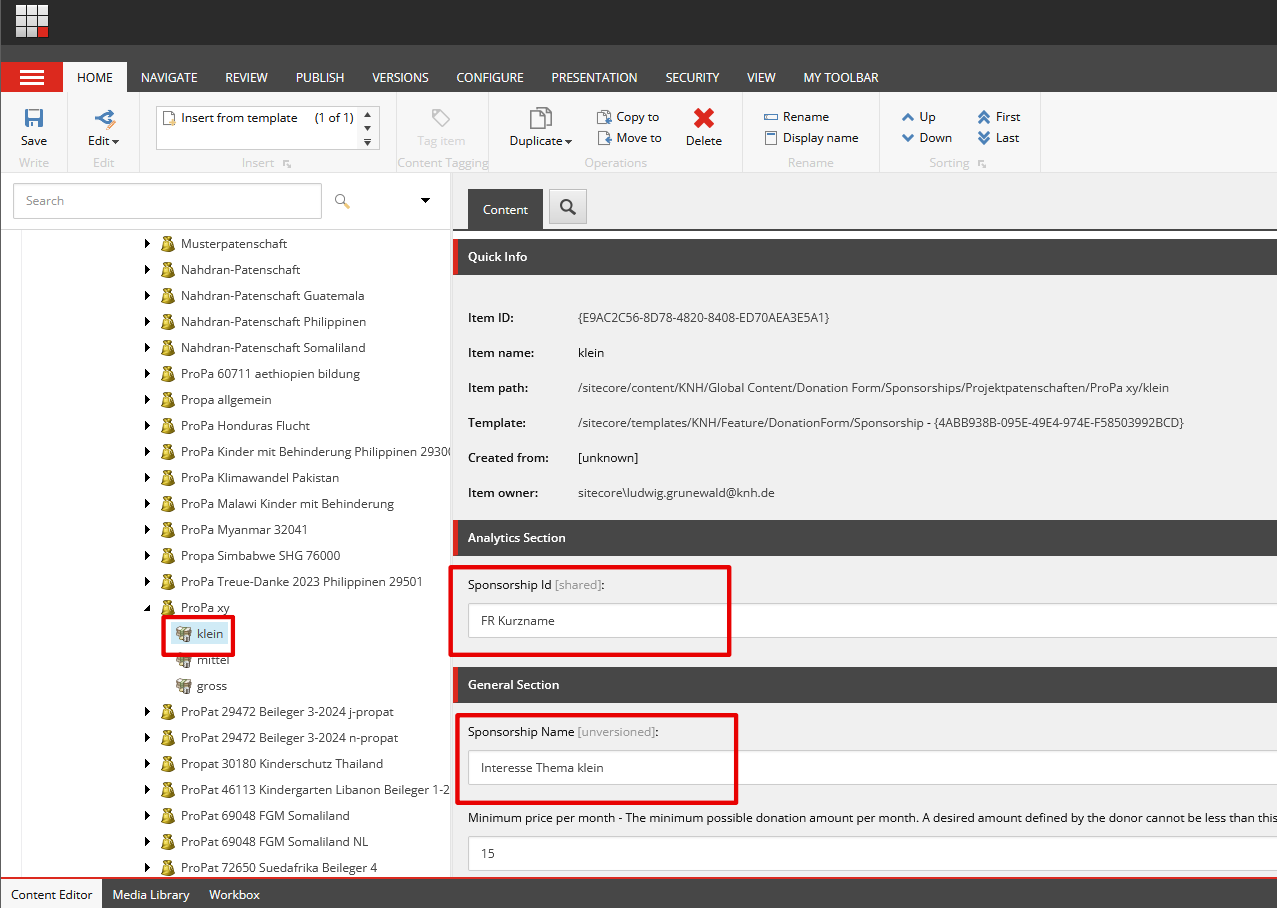Viewport: 1277px width, 908px height.
Task: Click Move to in Operations
Action: point(629,138)
